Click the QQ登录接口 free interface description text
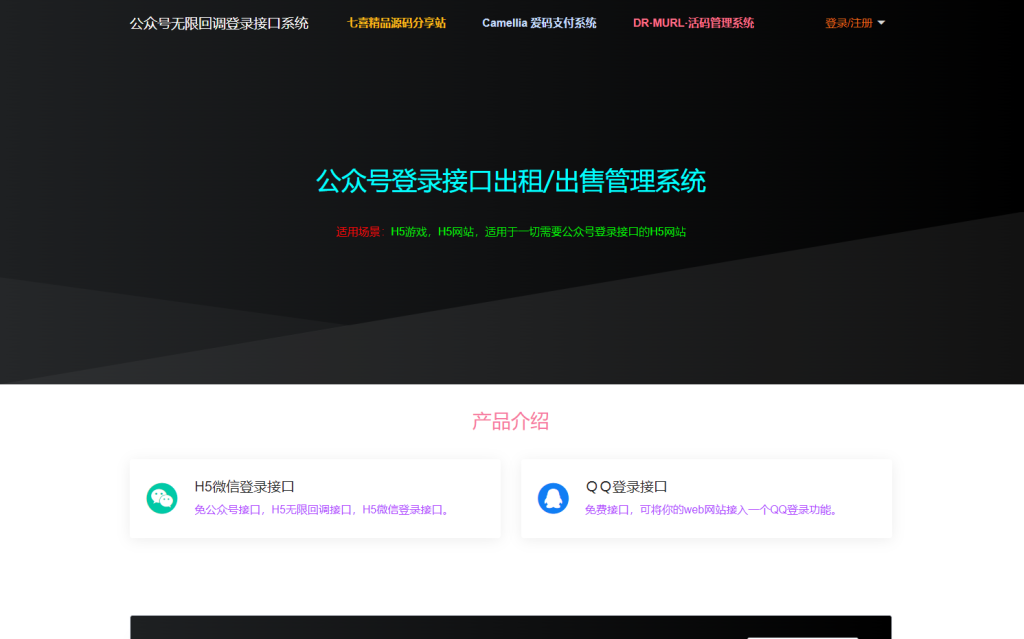The width and height of the screenshot is (1024, 639). (713, 509)
